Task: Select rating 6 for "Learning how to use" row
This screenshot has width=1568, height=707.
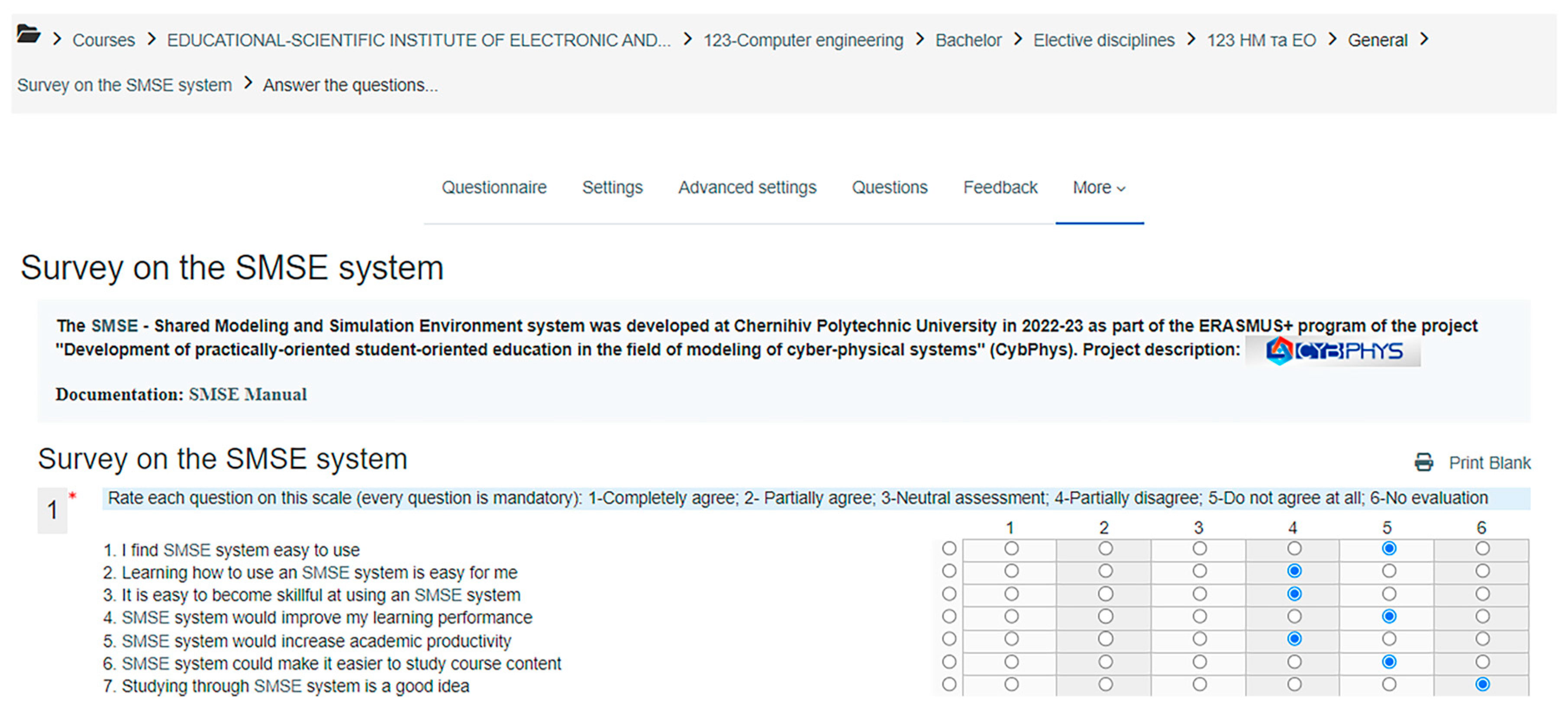Action: (x=1482, y=571)
